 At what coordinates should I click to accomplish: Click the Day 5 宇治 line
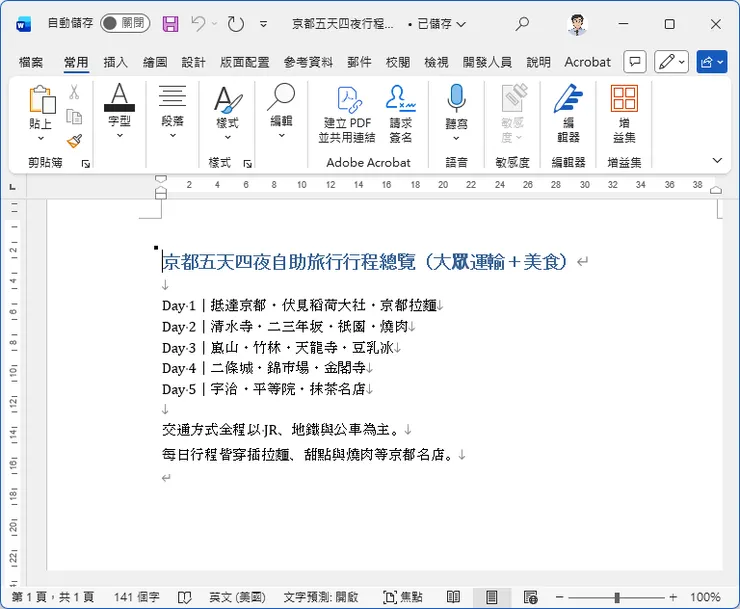tap(264, 389)
